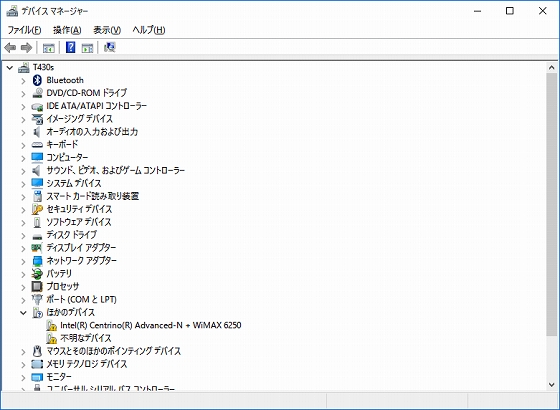Expand the DVD/CD-ROM ドライブ category

[24, 94]
